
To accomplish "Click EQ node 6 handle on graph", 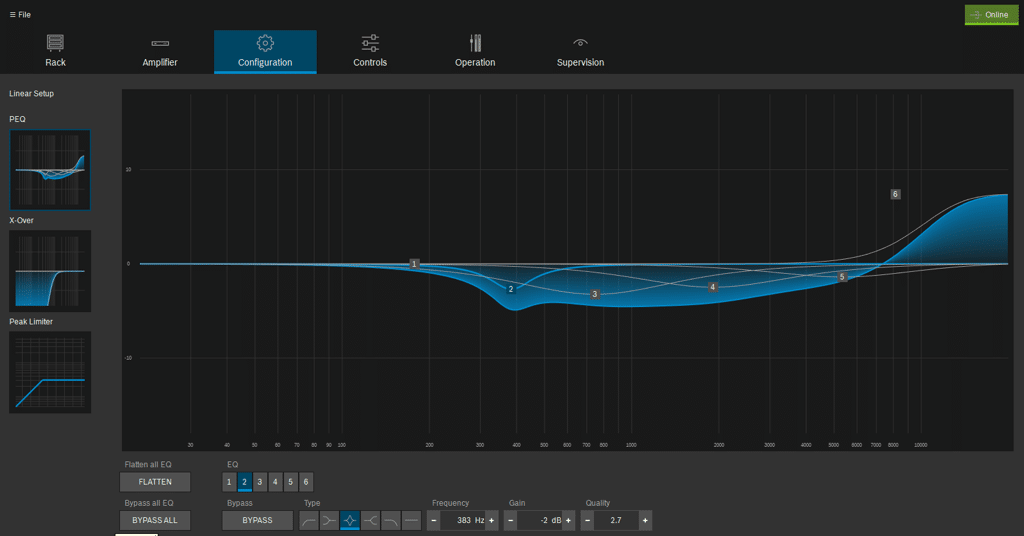I will (x=895, y=194).
